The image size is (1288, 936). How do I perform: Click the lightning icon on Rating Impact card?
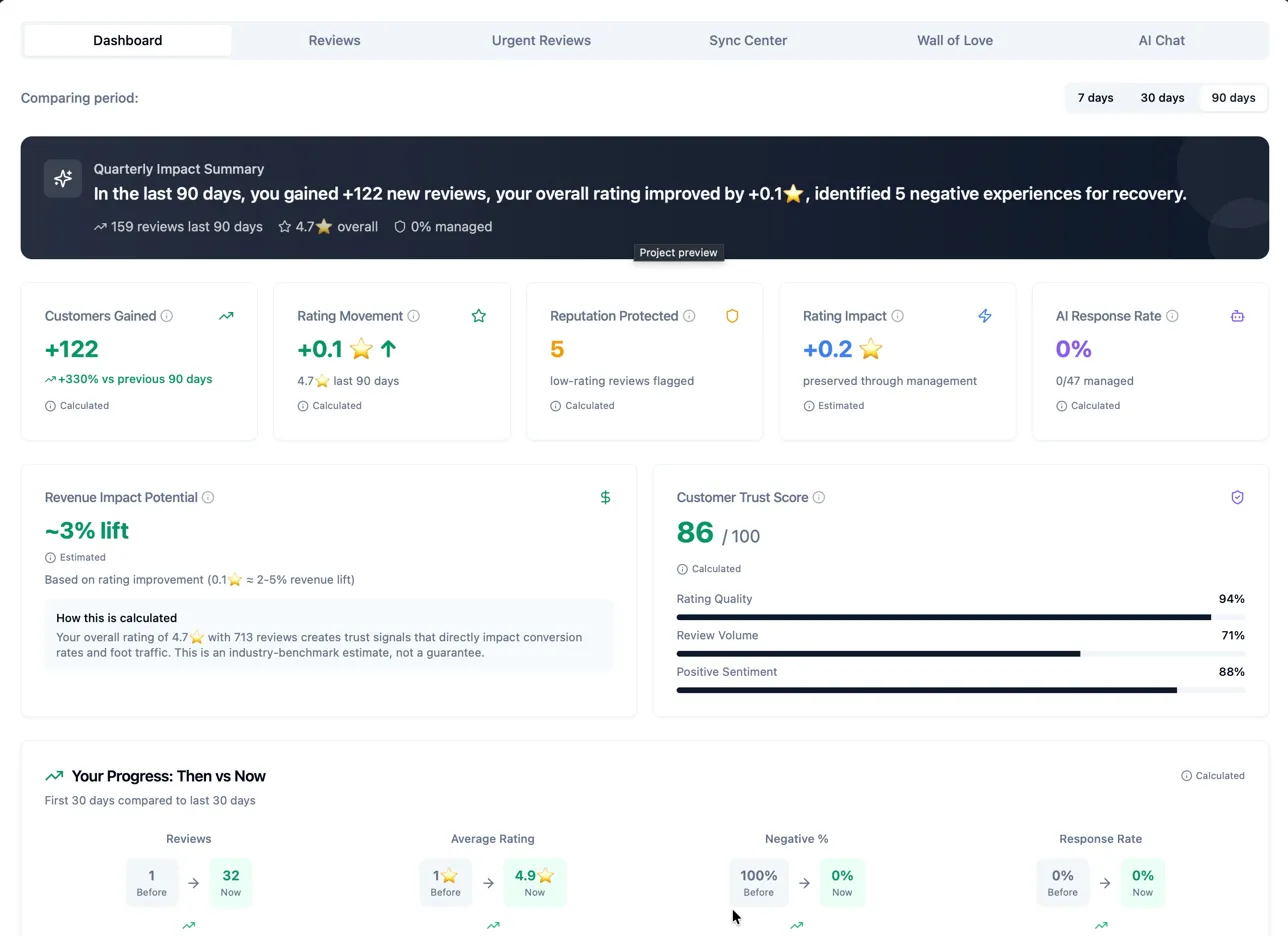(985, 315)
